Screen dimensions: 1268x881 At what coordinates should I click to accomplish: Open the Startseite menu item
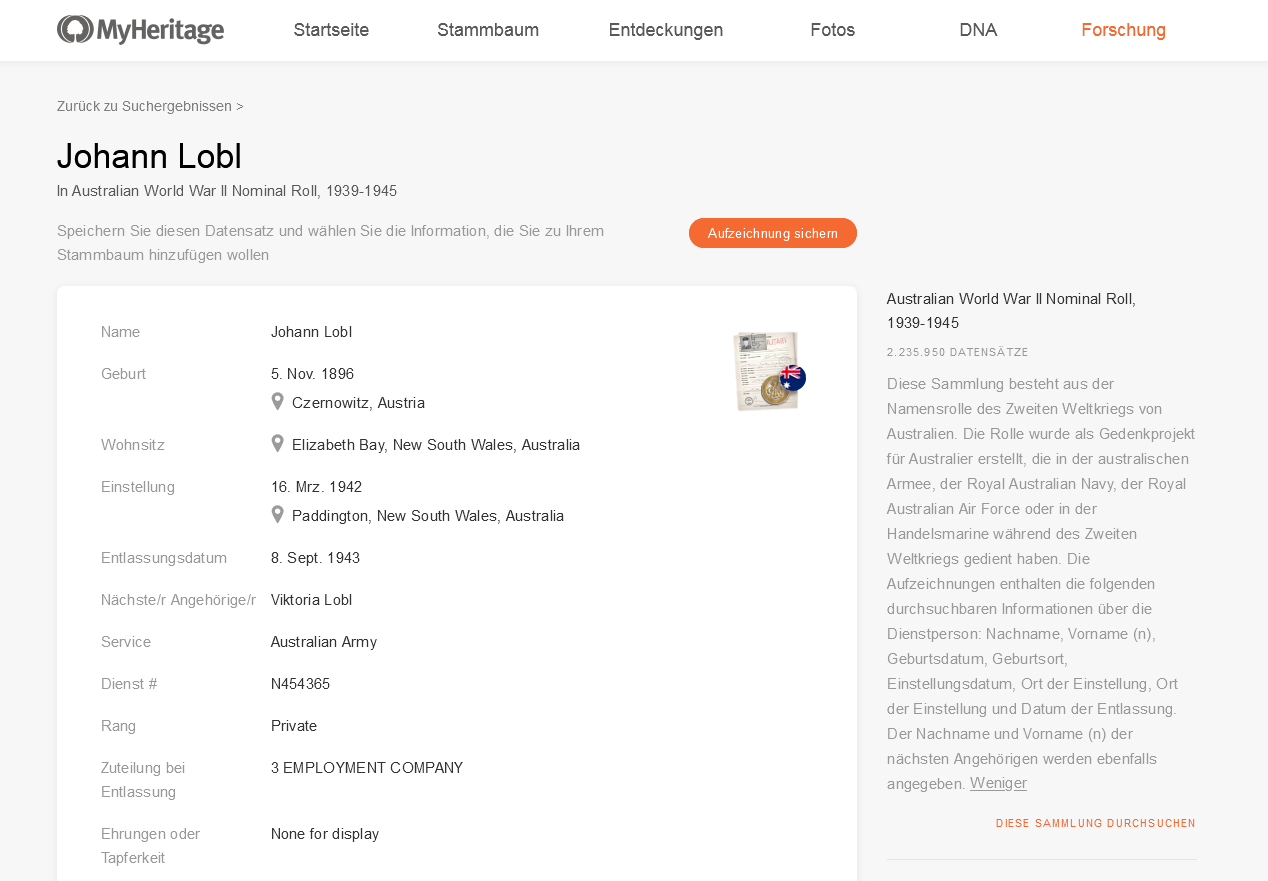(331, 30)
